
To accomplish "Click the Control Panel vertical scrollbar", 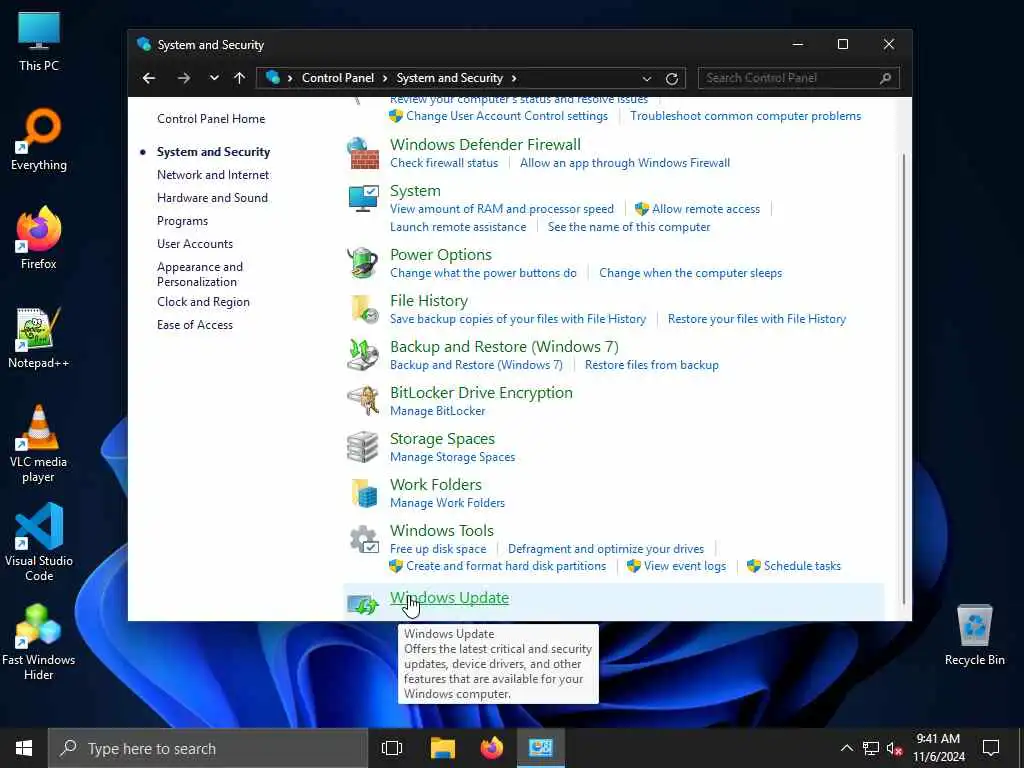I will point(904,379).
